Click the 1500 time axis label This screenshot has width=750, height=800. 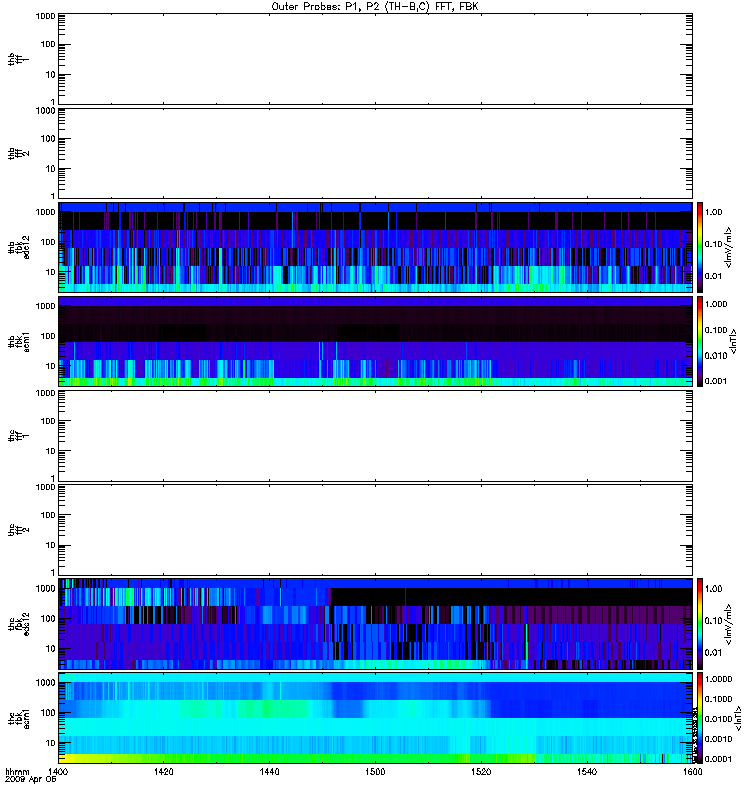tap(375, 771)
